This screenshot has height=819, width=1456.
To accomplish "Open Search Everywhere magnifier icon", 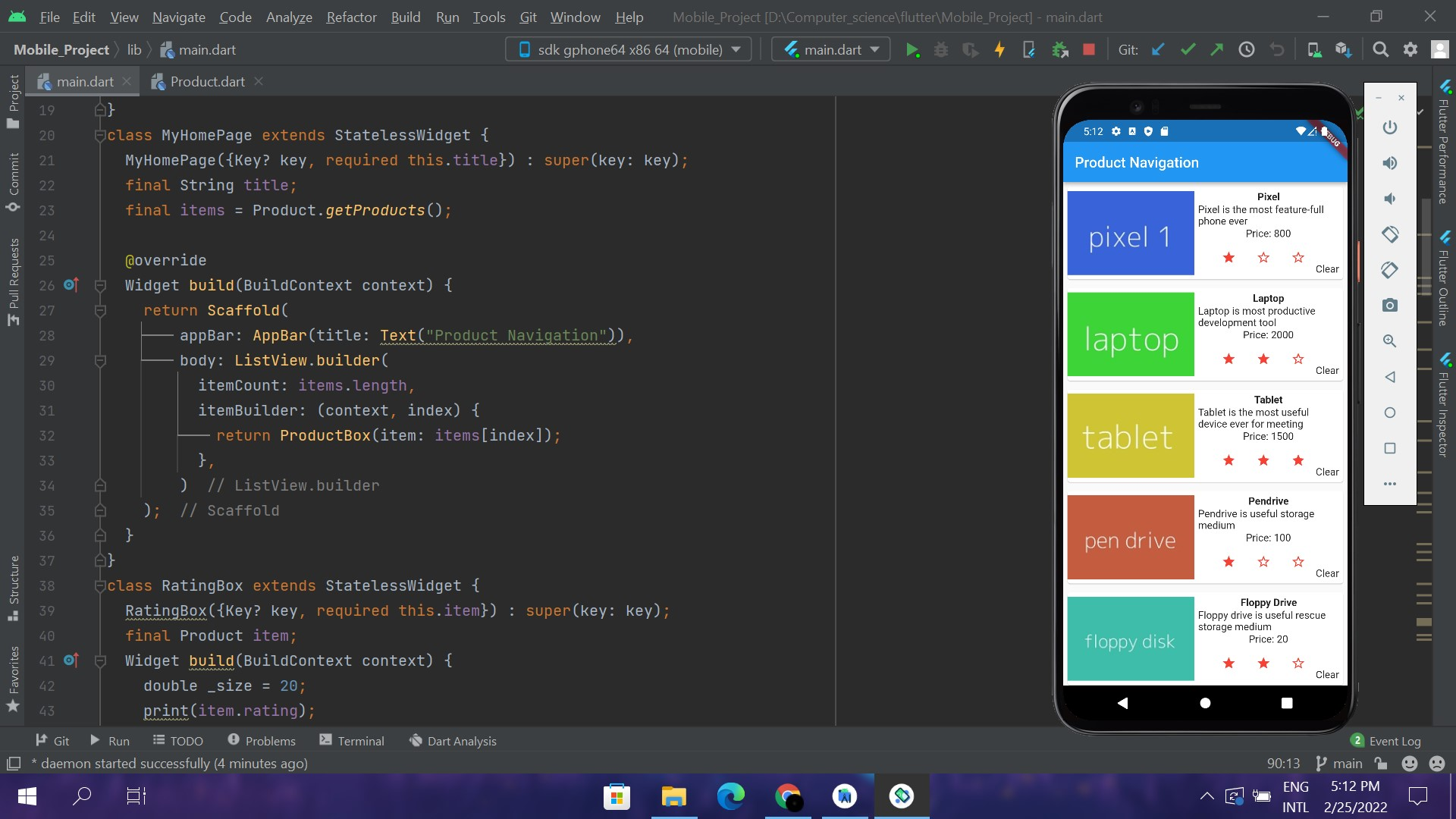I will (1381, 50).
